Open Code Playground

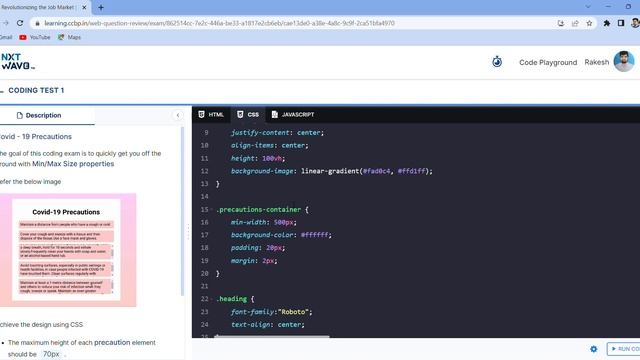(x=548, y=62)
